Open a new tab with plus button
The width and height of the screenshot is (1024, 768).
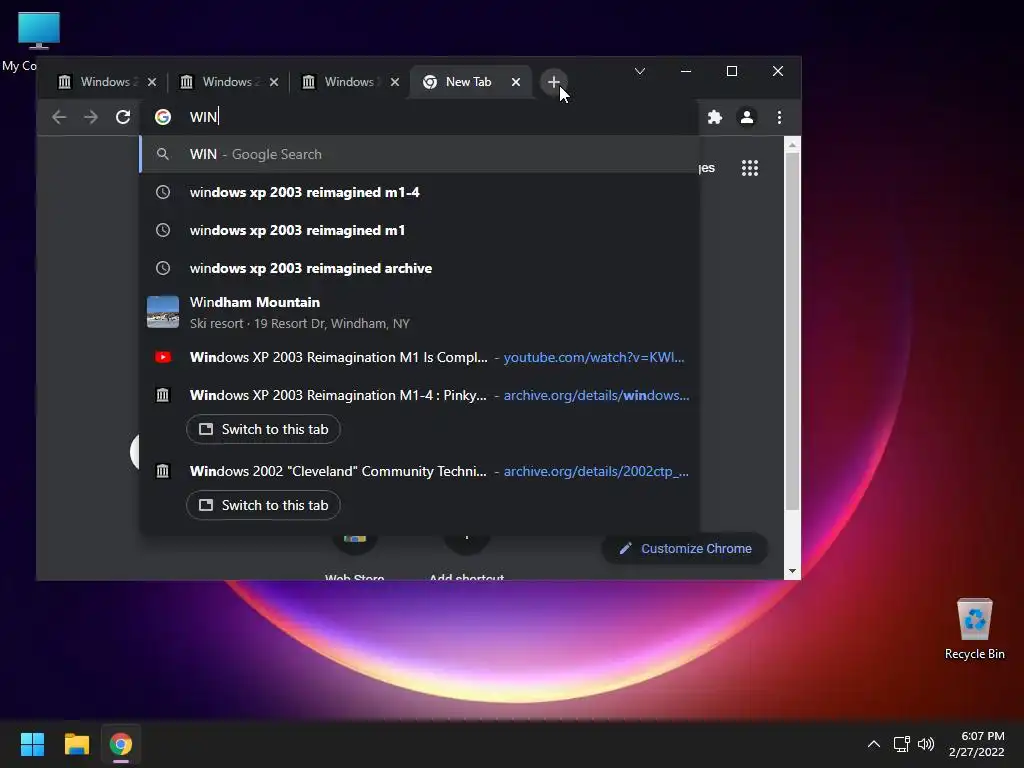point(554,82)
